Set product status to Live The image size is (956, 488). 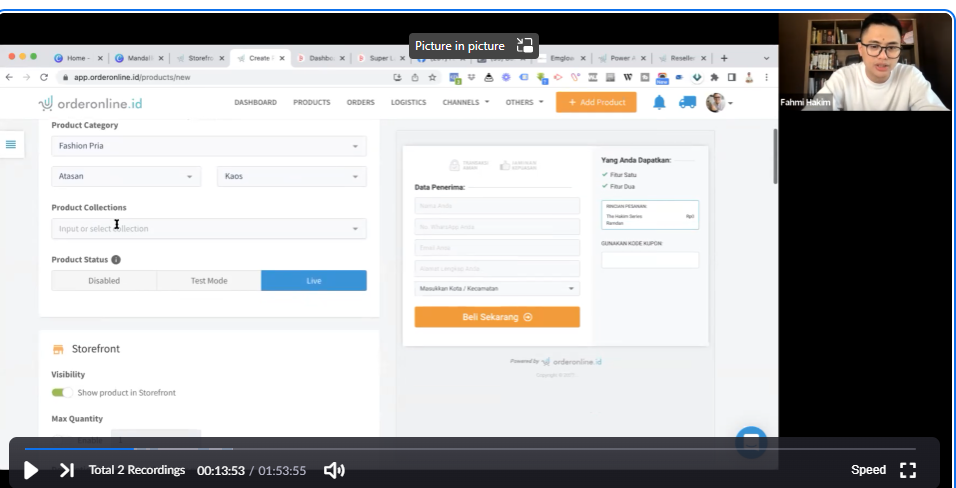(314, 281)
